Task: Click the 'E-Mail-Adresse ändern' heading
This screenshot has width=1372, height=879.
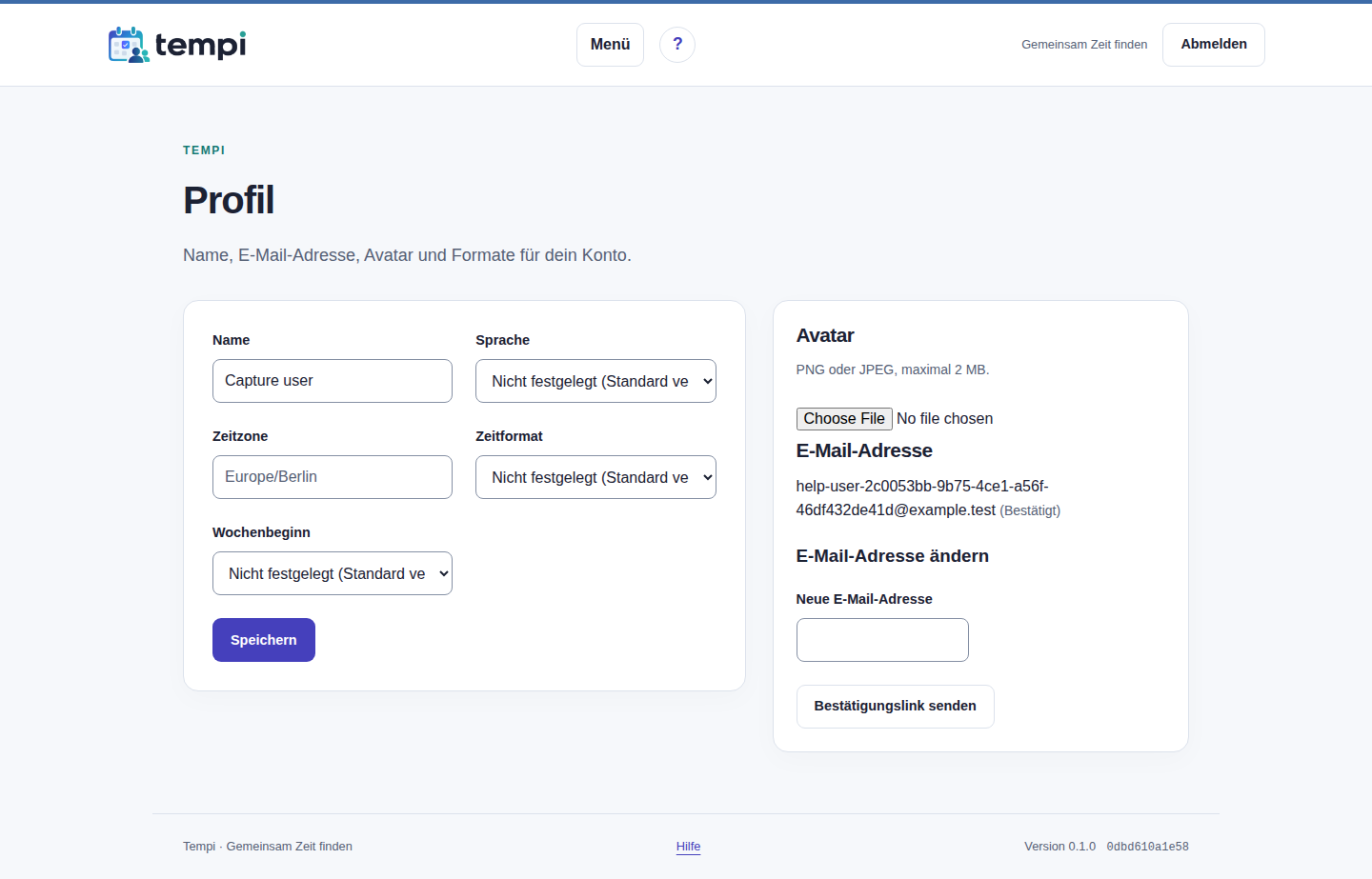Action: click(893, 556)
